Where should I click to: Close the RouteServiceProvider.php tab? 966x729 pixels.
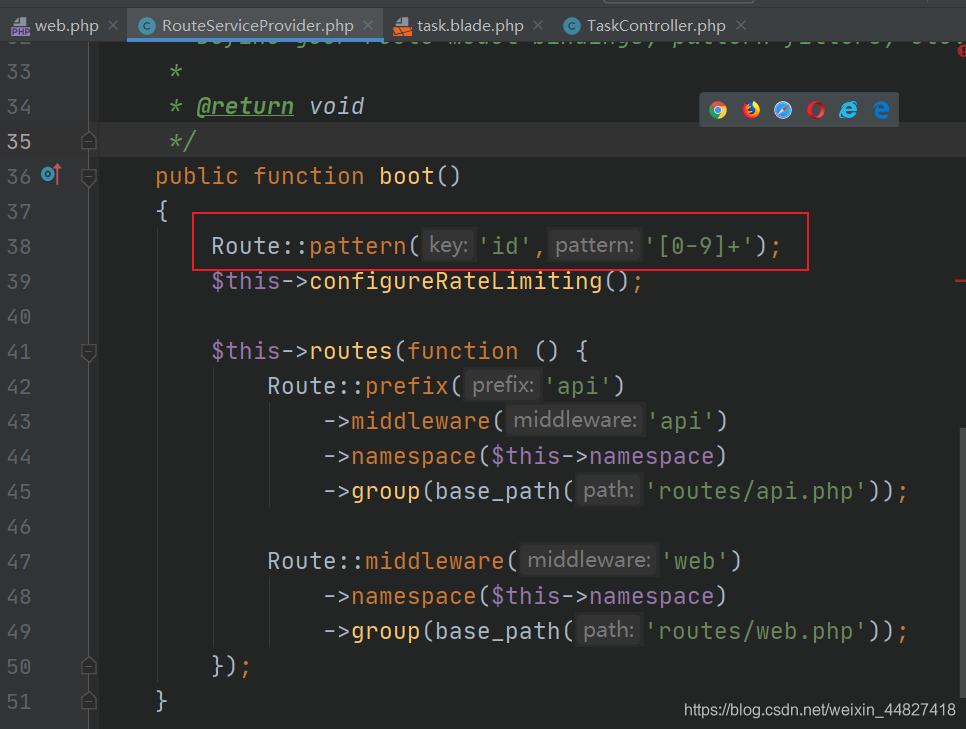(x=368, y=25)
